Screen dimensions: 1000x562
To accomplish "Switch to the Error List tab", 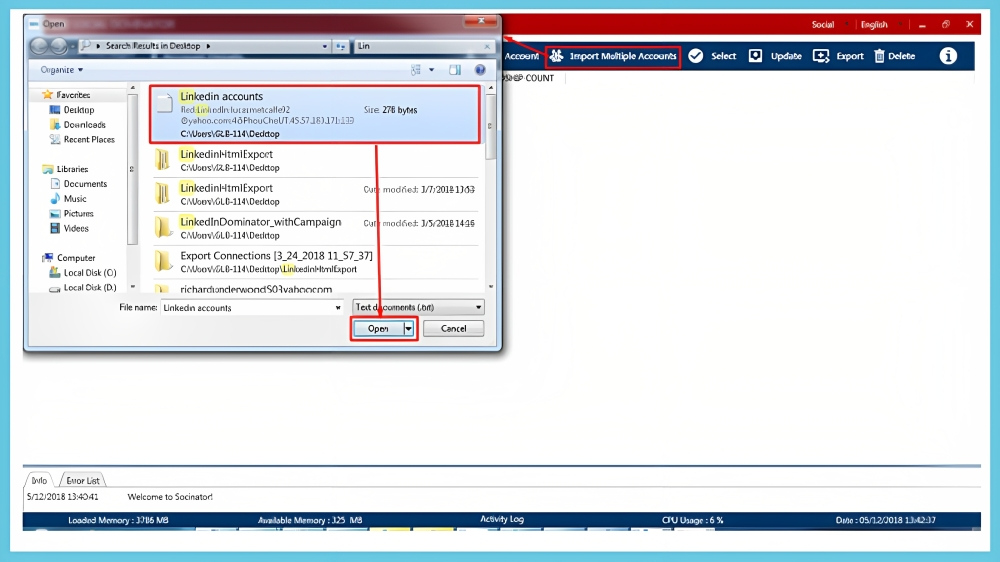I will point(82,480).
